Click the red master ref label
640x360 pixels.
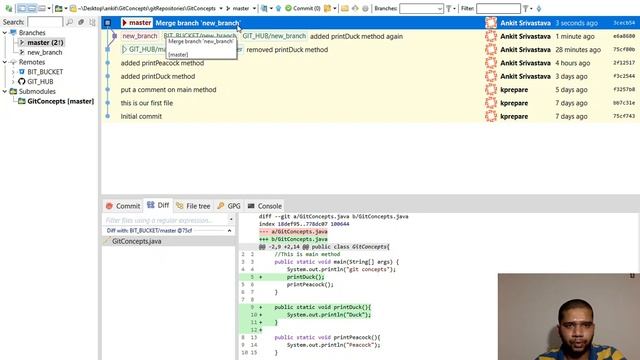coord(136,23)
